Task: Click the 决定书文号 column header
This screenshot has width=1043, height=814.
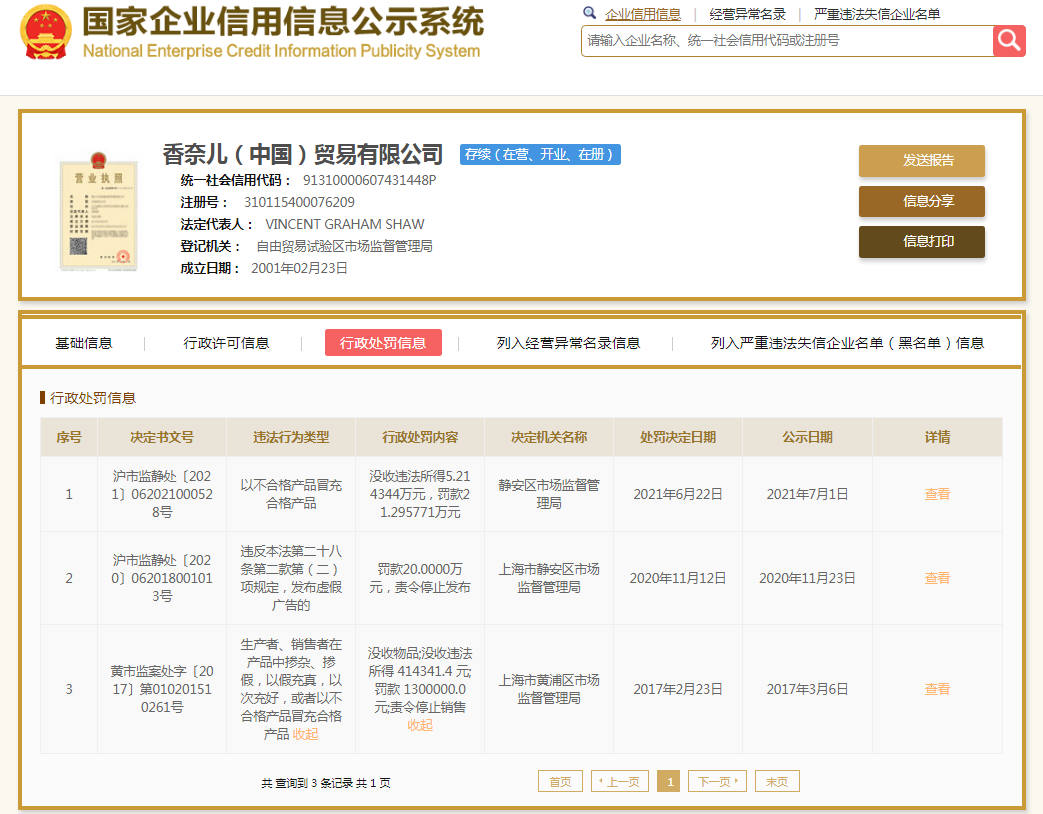Action: tap(162, 437)
